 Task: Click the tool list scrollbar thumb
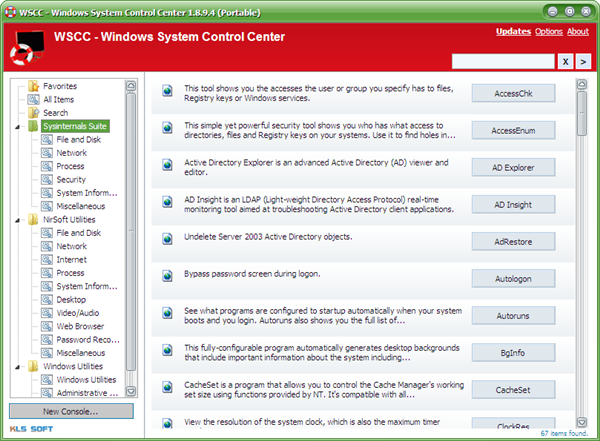coord(582,113)
